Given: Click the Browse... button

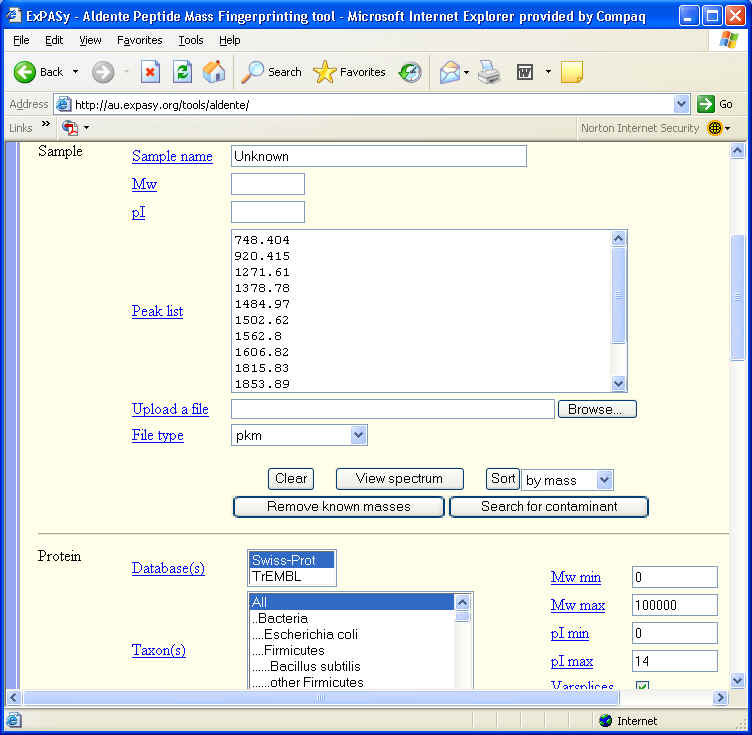Looking at the screenshot, I should 597,409.
